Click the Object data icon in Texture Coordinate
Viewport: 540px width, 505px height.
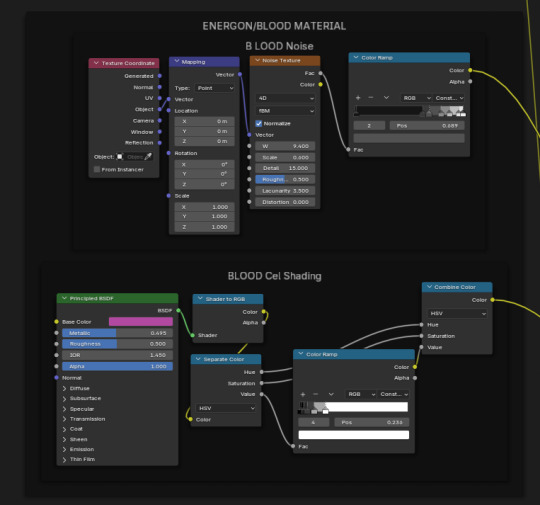point(120,157)
